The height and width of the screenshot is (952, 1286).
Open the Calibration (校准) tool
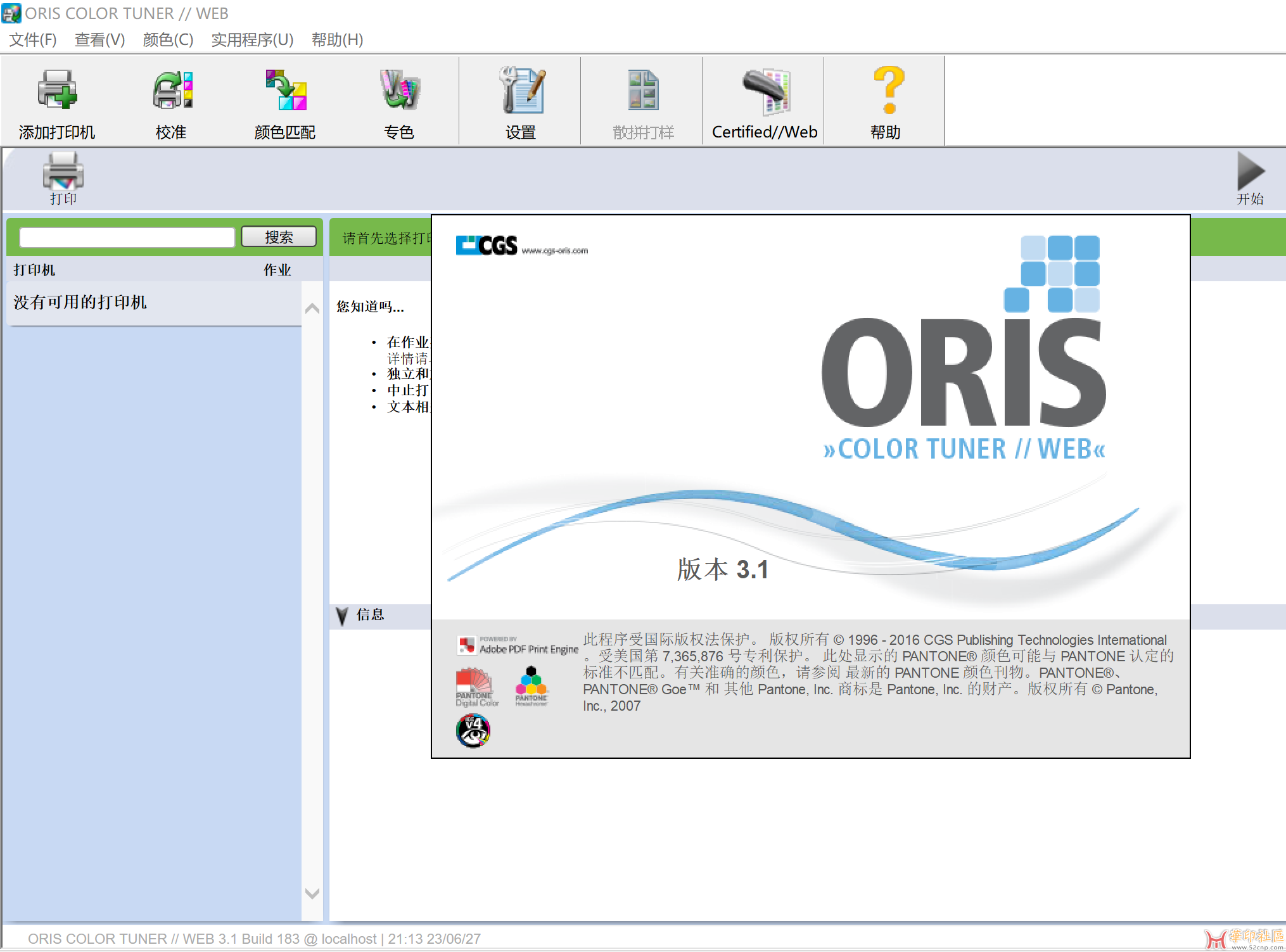click(x=172, y=91)
